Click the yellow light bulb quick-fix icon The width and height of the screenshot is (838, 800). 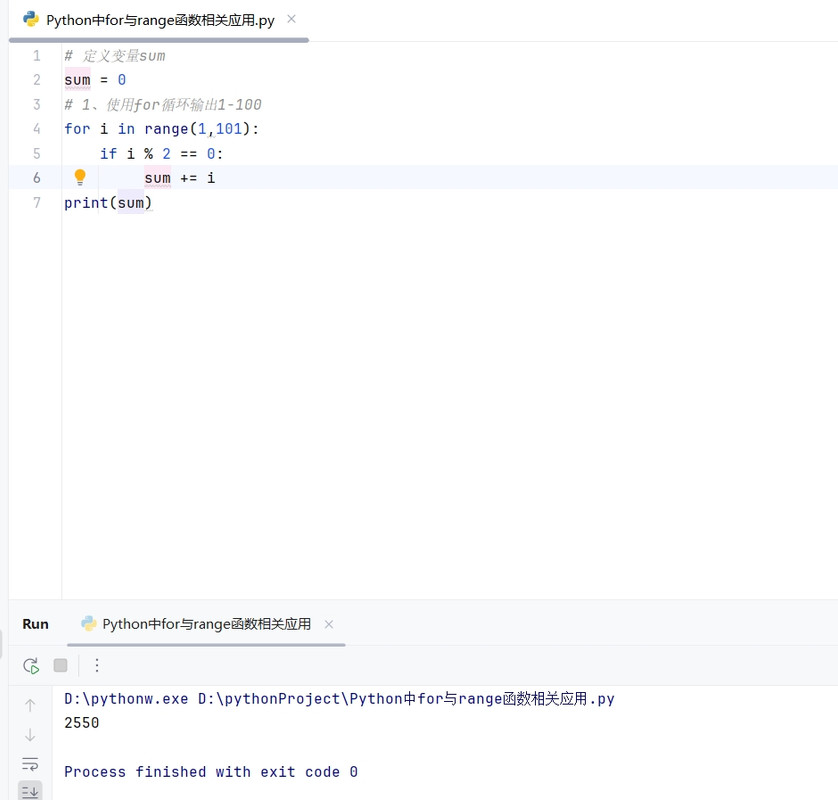(80, 177)
